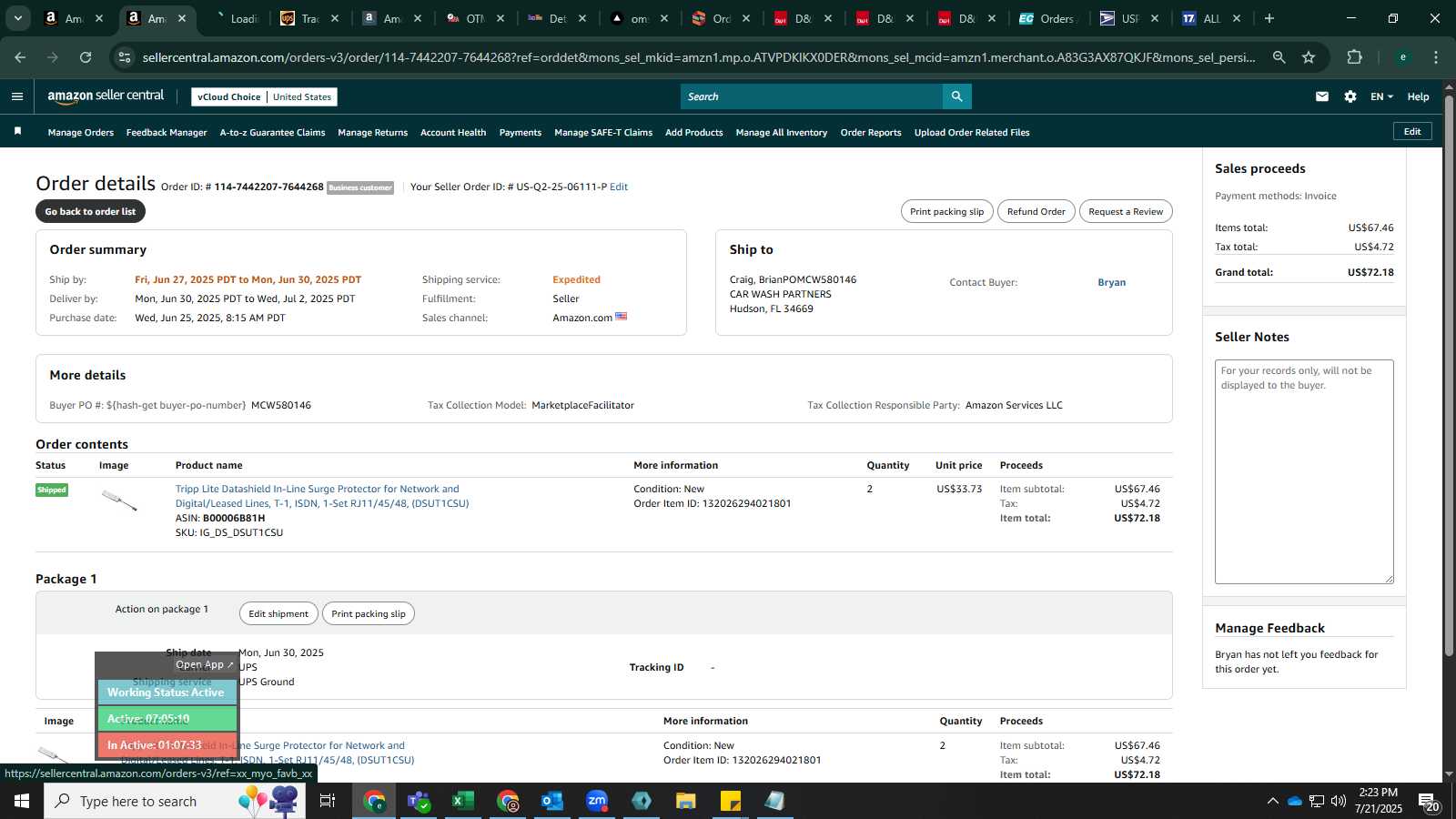
Task: Click the vCloud Choice United States selector
Action: click(265, 96)
